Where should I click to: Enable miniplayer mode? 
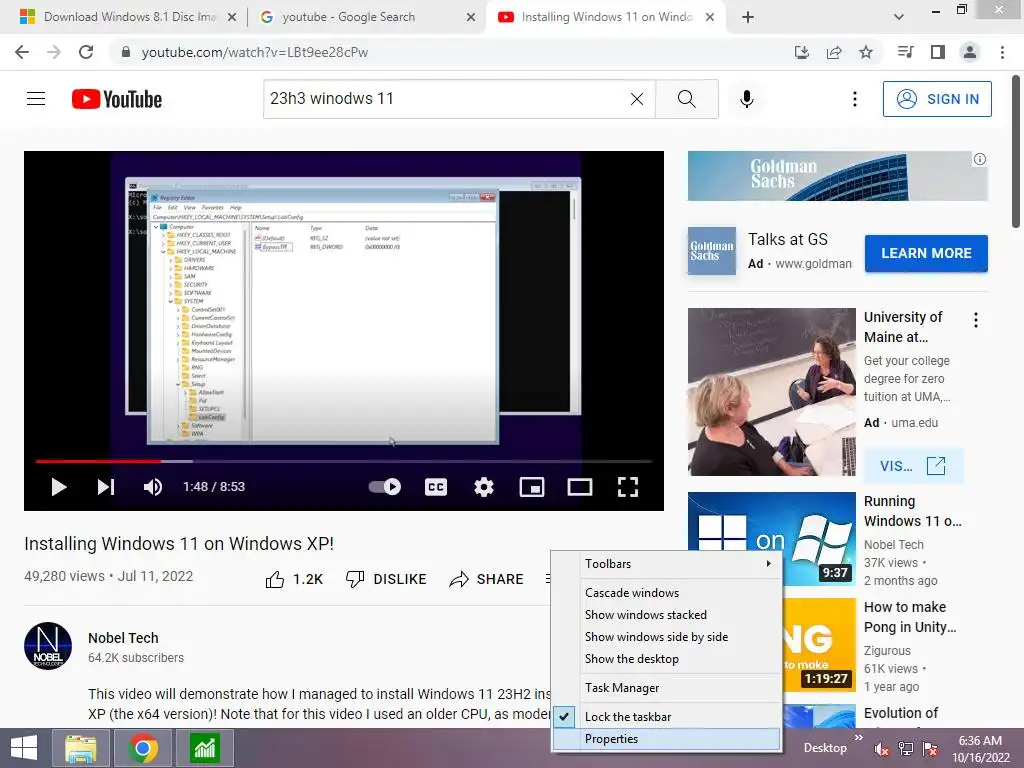pyautogui.click(x=532, y=487)
